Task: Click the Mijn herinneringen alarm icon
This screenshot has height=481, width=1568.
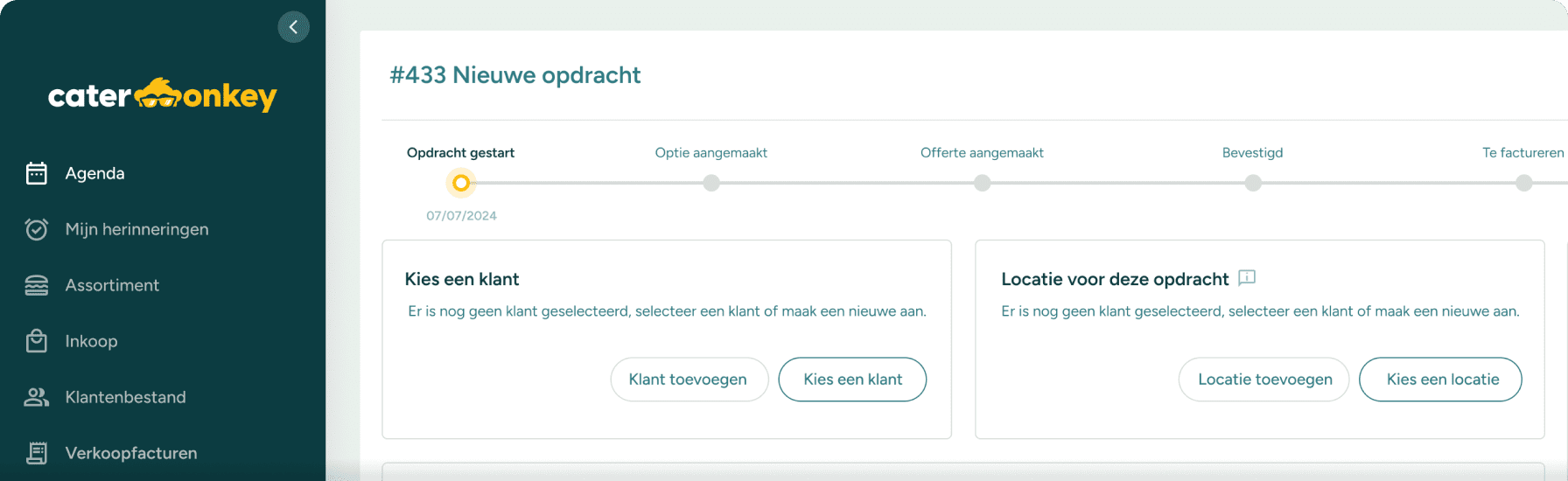Action: point(37,229)
